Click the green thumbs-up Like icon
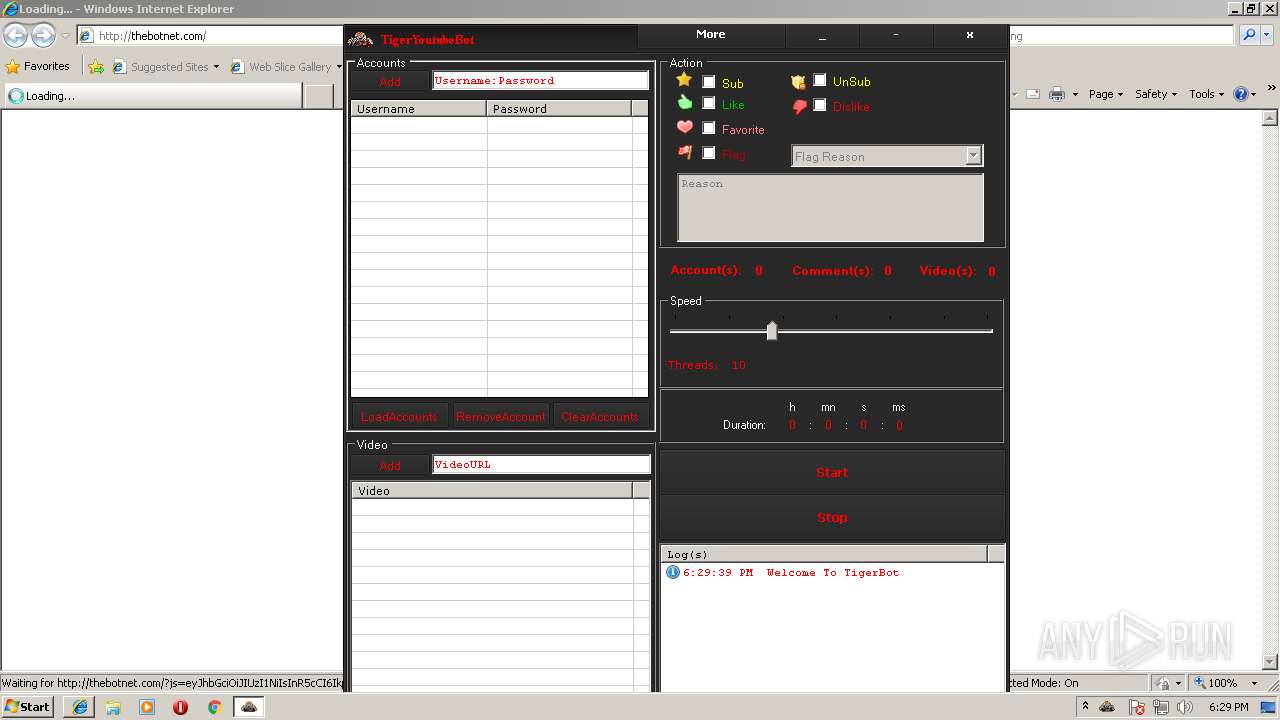The width and height of the screenshot is (1280, 720). [685, 102]
